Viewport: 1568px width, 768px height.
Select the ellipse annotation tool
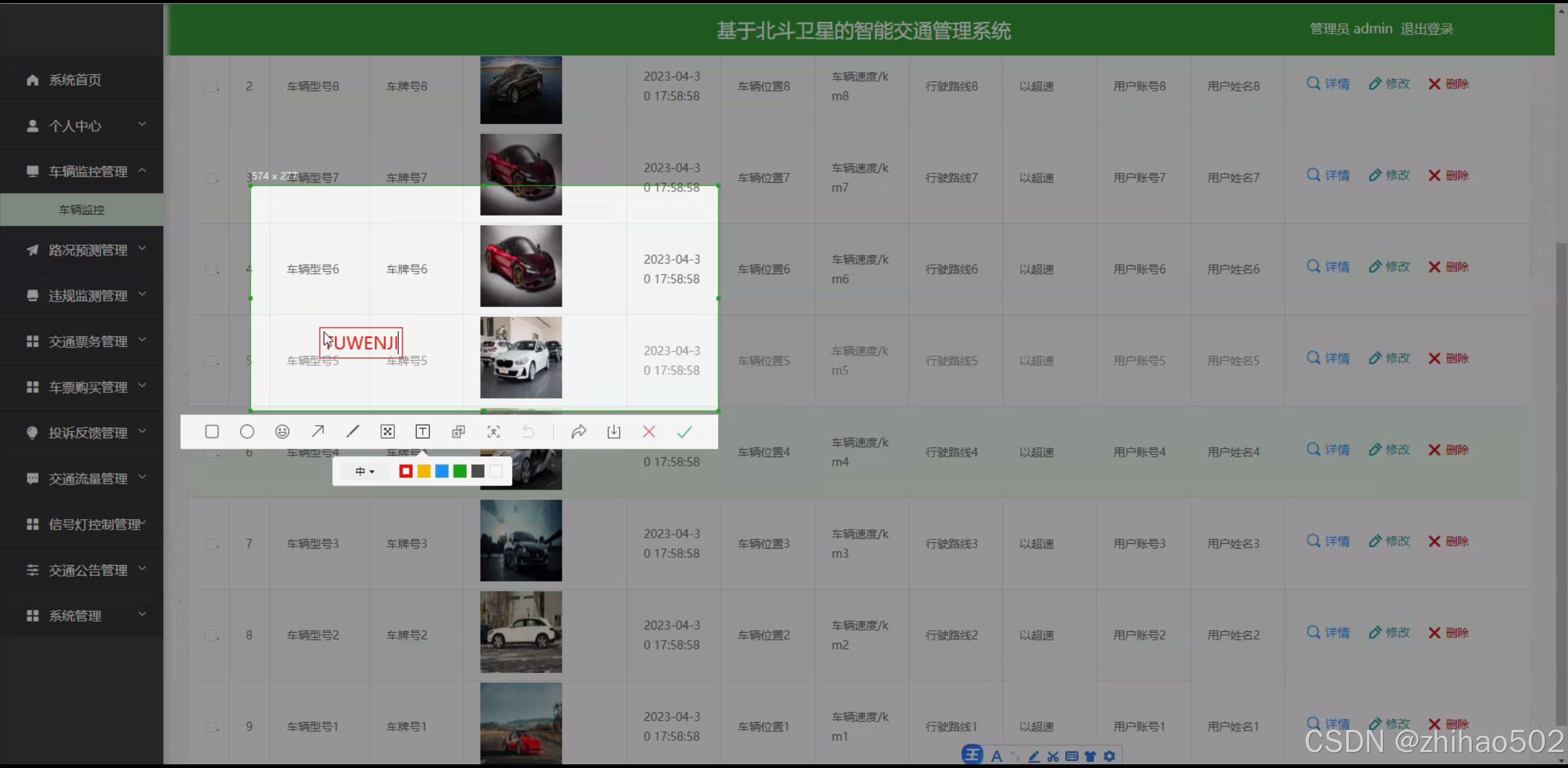pyautogui.click(x=247, y=432)
